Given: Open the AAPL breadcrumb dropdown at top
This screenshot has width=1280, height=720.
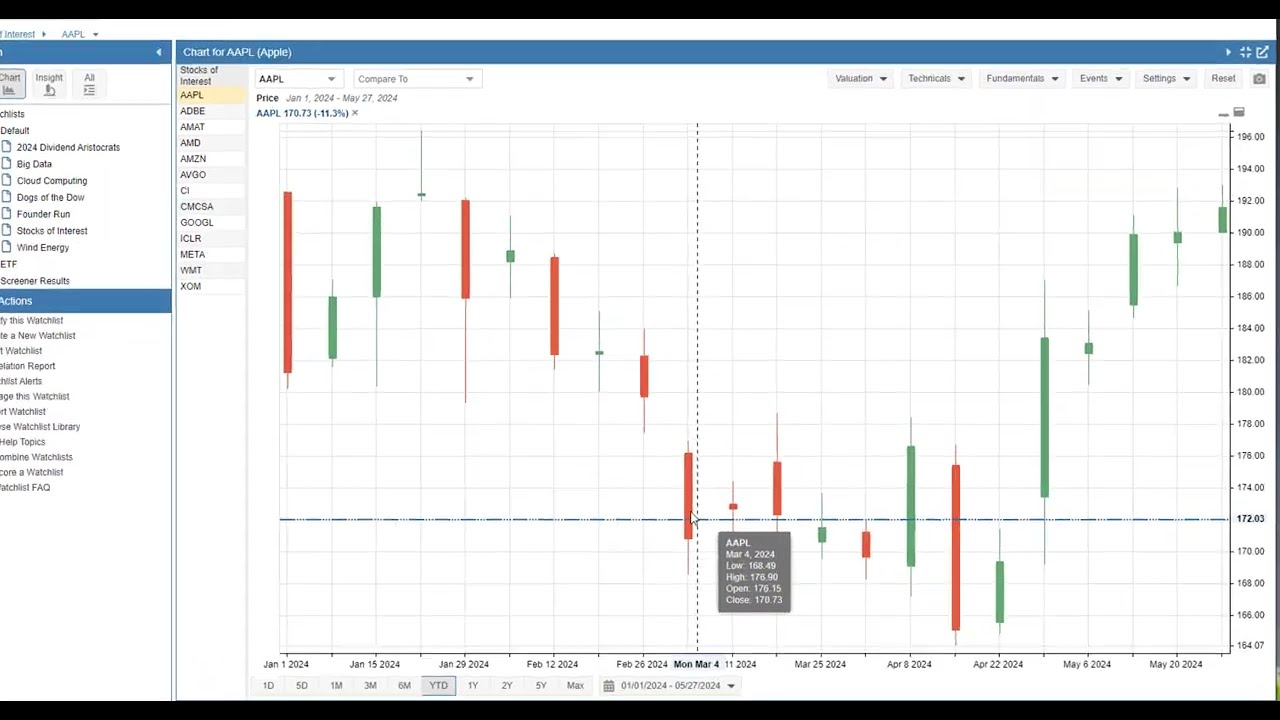Looking at the screenshot, I should pos(95,34).
